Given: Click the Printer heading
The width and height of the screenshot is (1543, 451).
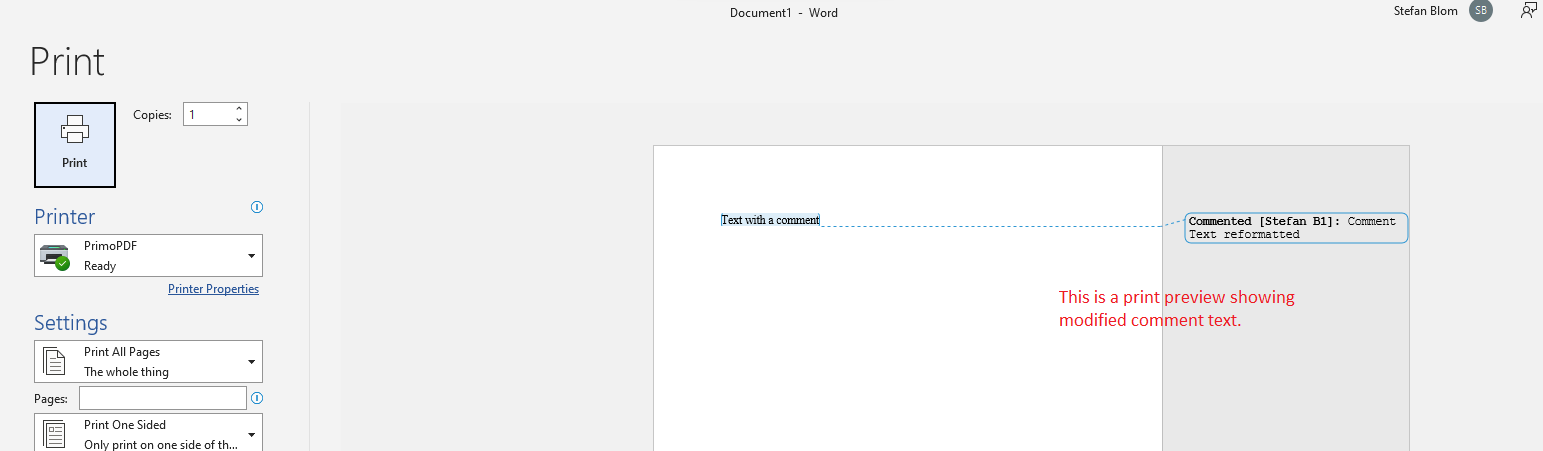Looking at the screenshot, I should point(65,217).
